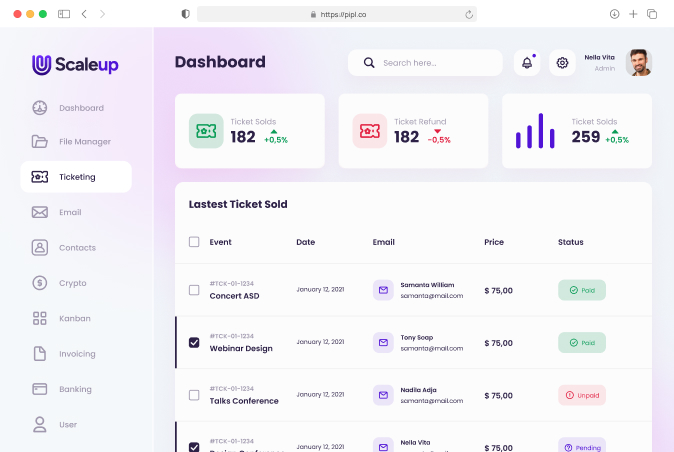Image resolution: width=674 pixels, height=452 pixels.
Task: Click the purple bar chart graphic
Action: pos(535,131)
